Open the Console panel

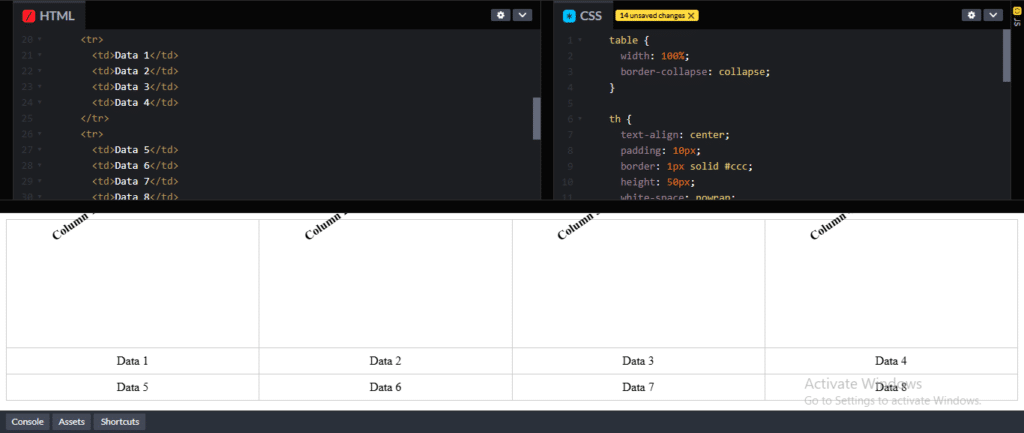click(x=28, y=422)
